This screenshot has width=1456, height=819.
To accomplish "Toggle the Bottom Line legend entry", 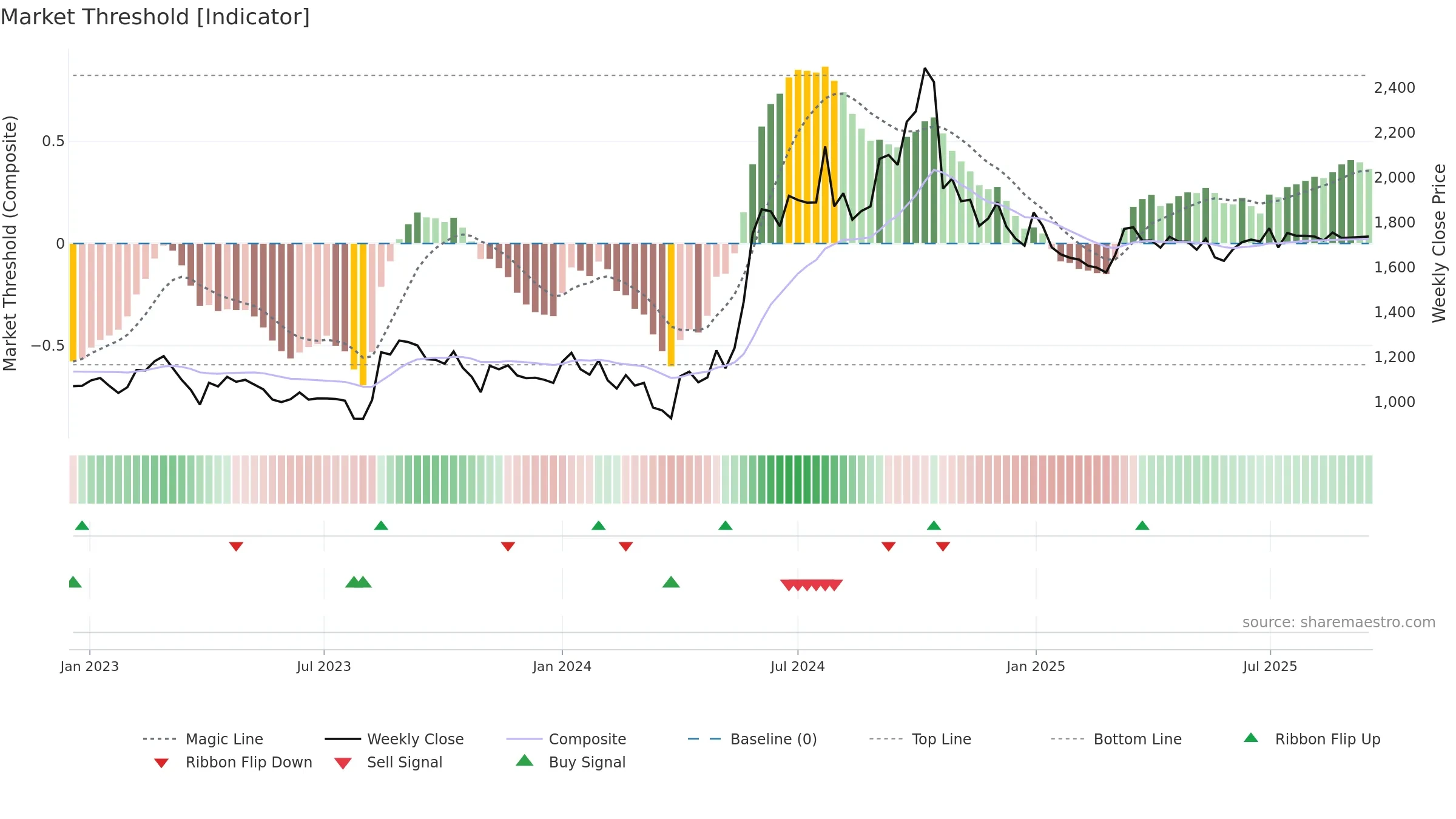I will [x=1116, y=739].
